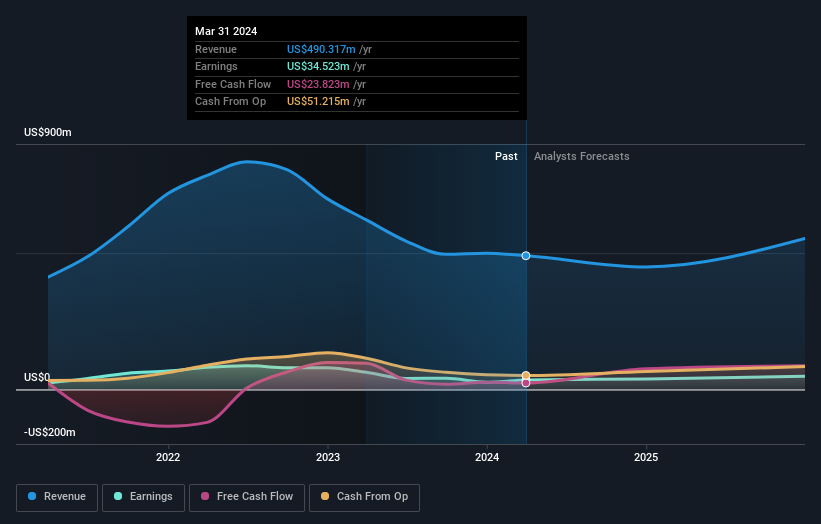Viewport: 821px width, 524px height.
Task: Click the teal Earnings legend dot
Action: pyautogui.click(x=118, y=496)
